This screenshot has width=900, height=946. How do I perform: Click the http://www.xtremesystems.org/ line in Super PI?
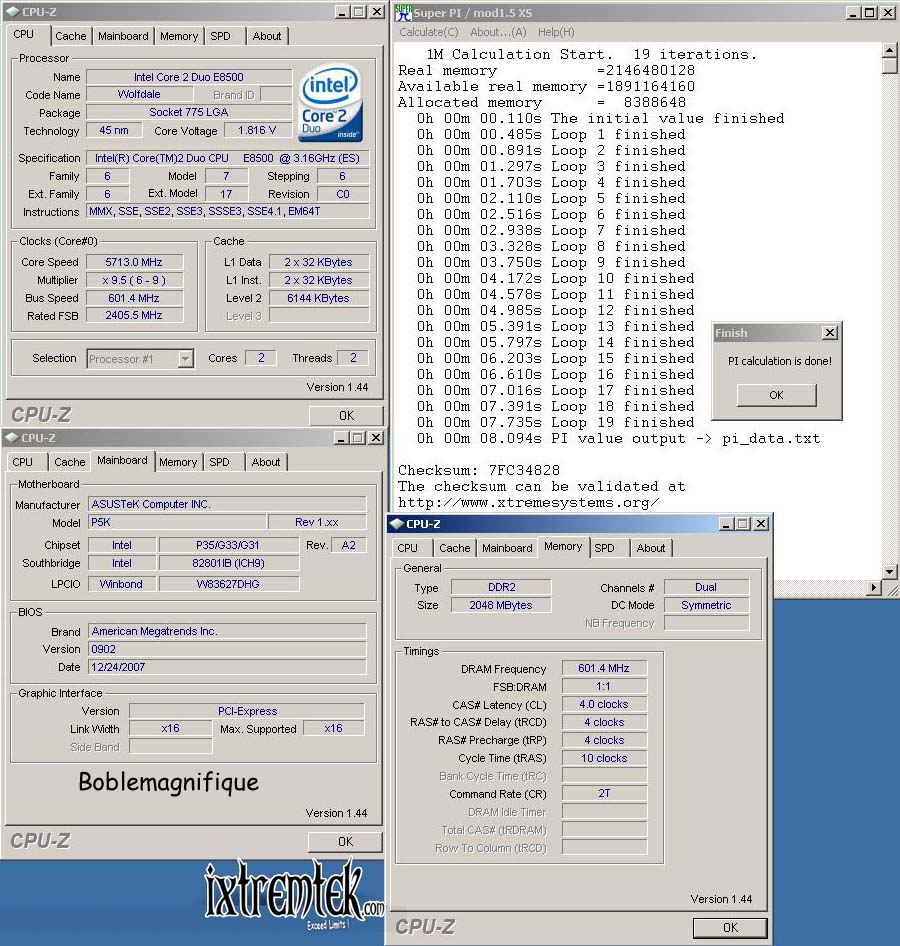point(529,503)
